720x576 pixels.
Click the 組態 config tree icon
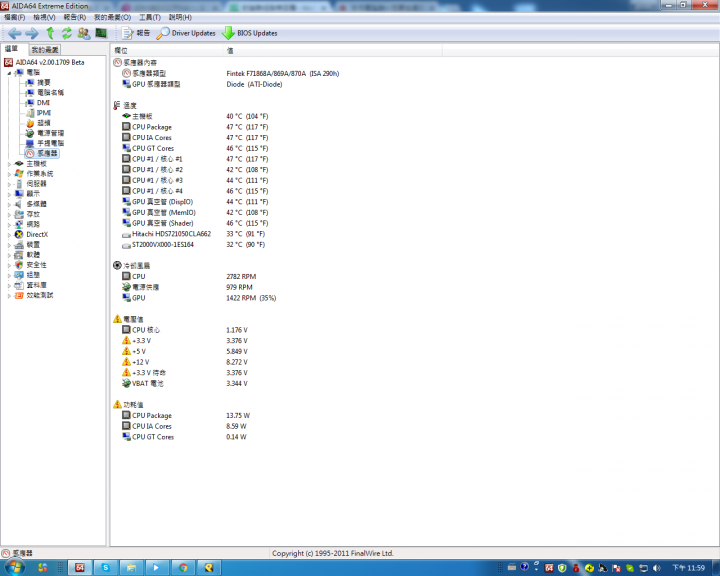click(19, 275)
